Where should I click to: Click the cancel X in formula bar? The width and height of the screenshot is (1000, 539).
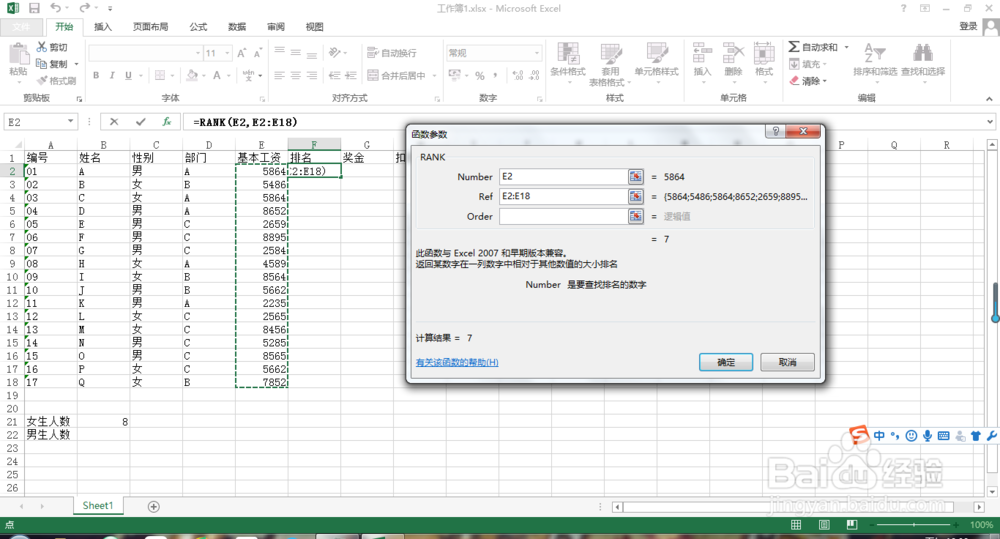click(114, 121)
